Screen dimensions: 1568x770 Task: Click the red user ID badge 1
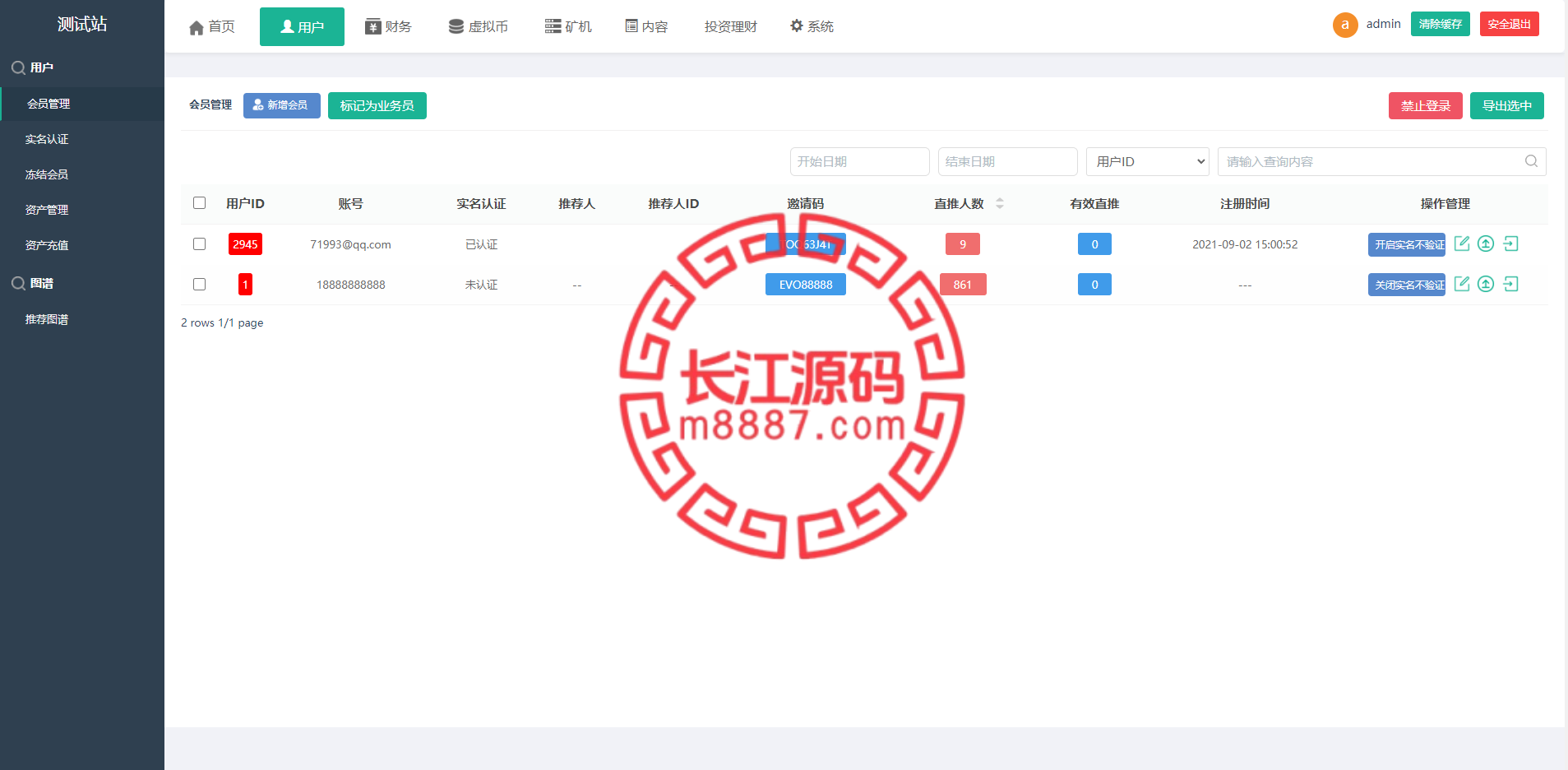pyautogui.click(x=245, y=285)
